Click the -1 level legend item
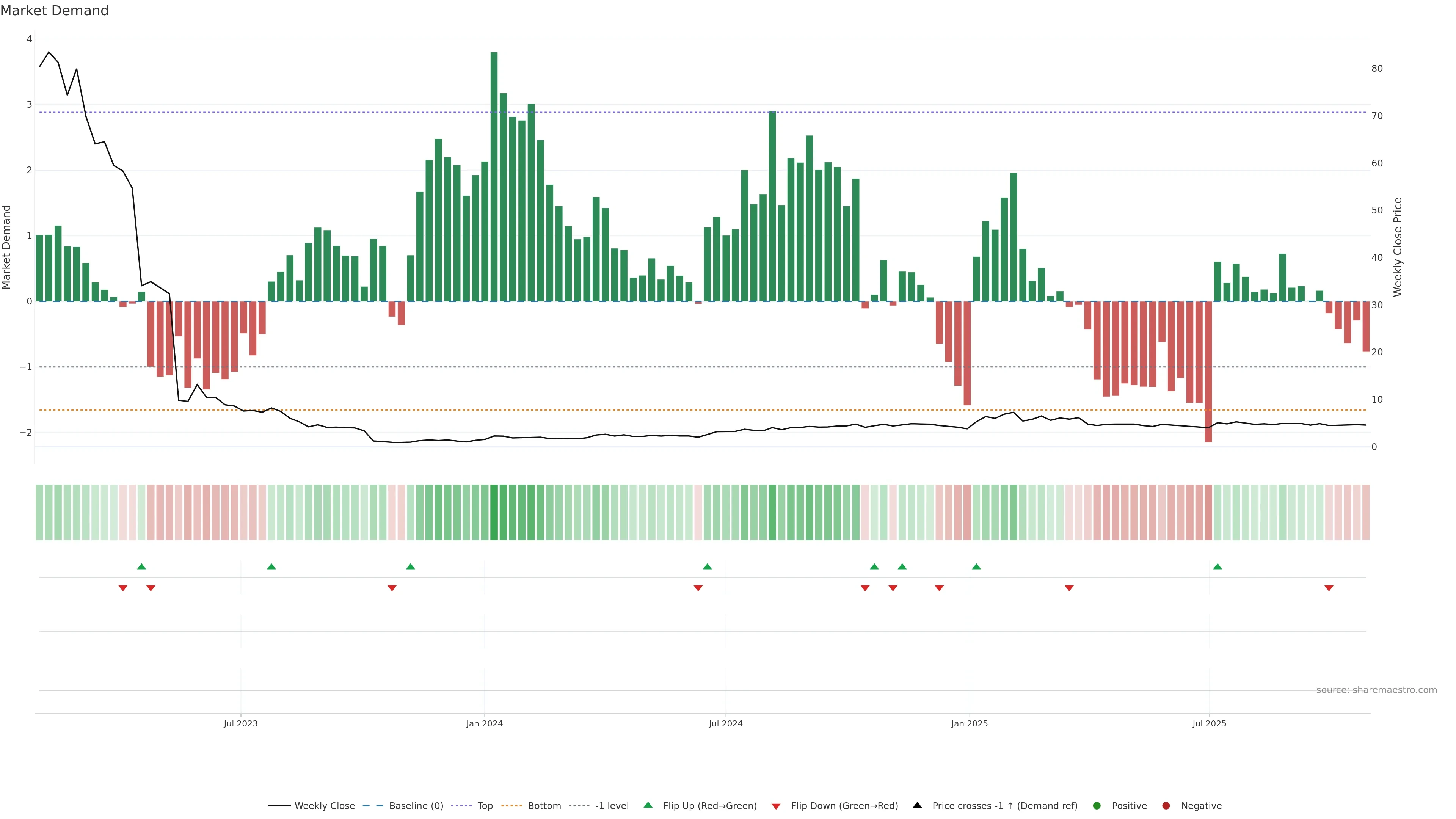The image size is (1456, 819). 612,806
